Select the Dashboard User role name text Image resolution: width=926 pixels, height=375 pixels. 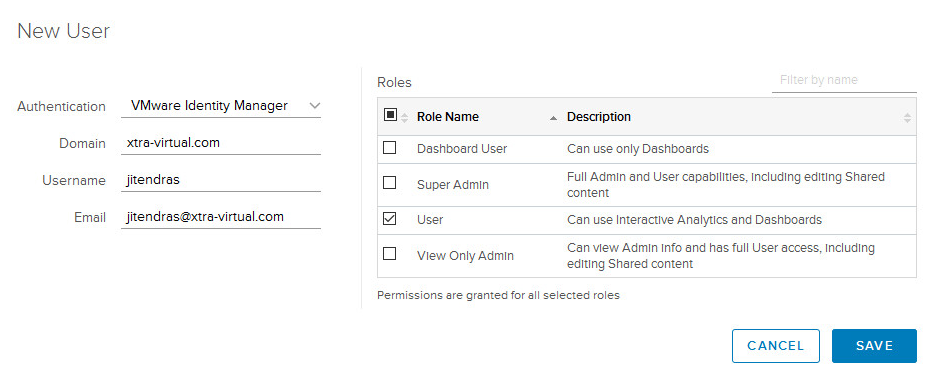pyautogui.click(x=462, y=149)
